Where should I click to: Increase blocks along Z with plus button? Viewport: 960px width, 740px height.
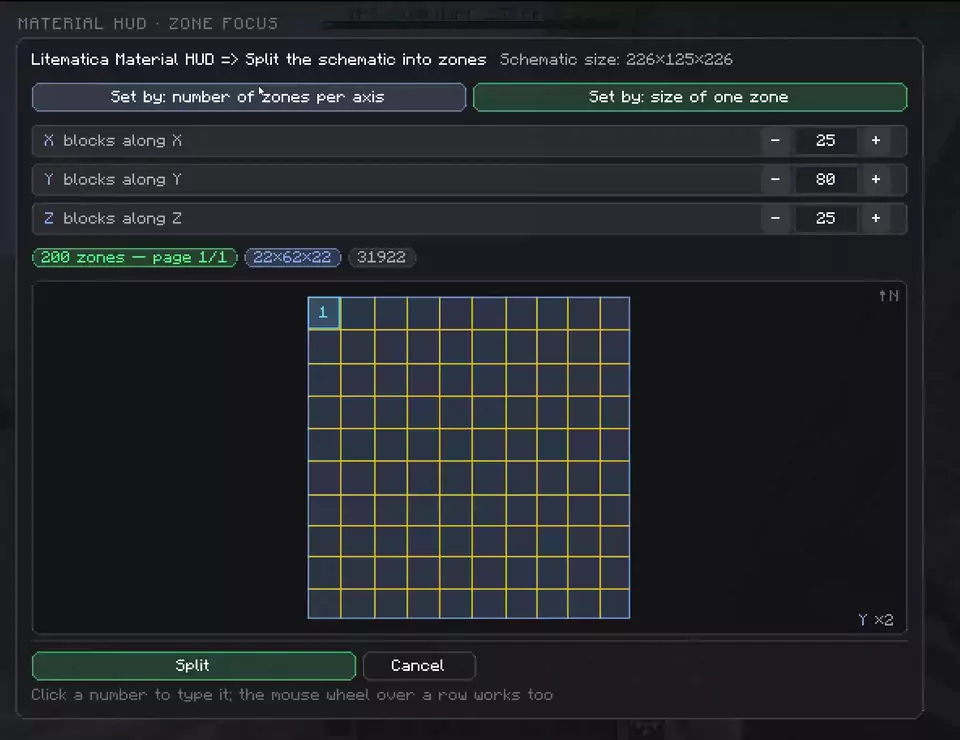coord(876,218)
